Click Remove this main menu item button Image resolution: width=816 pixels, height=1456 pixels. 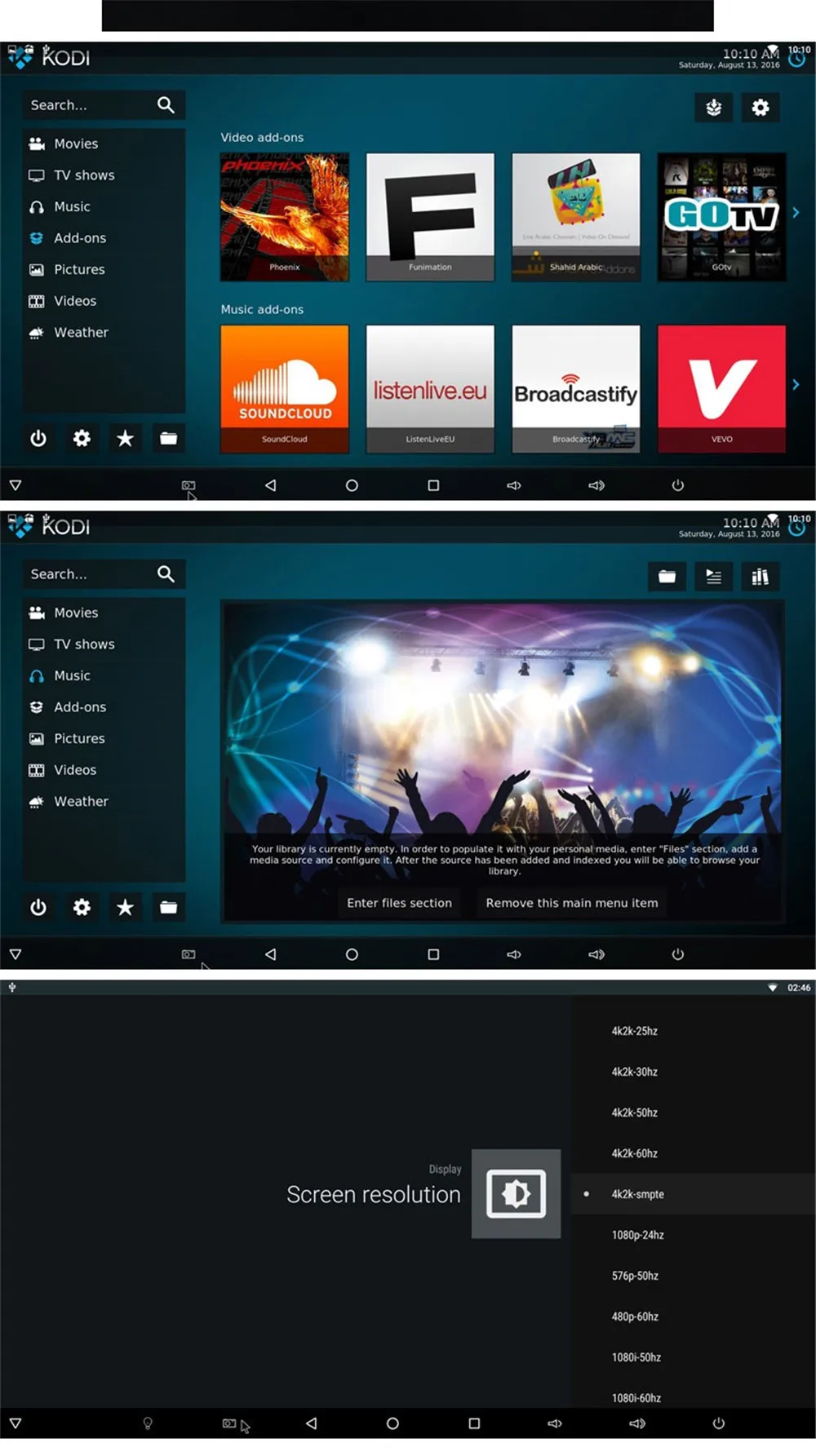[x=572, y=903]
